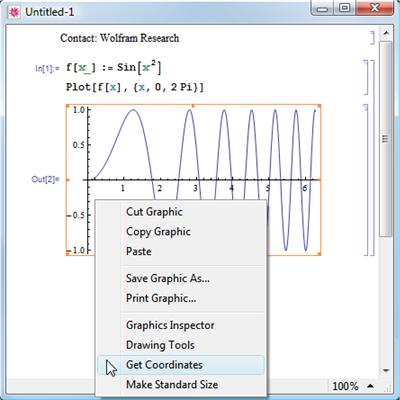This screenshot has height=400, width=400.
Task: Click the Contact cell bracket
Action: (372, 38)
